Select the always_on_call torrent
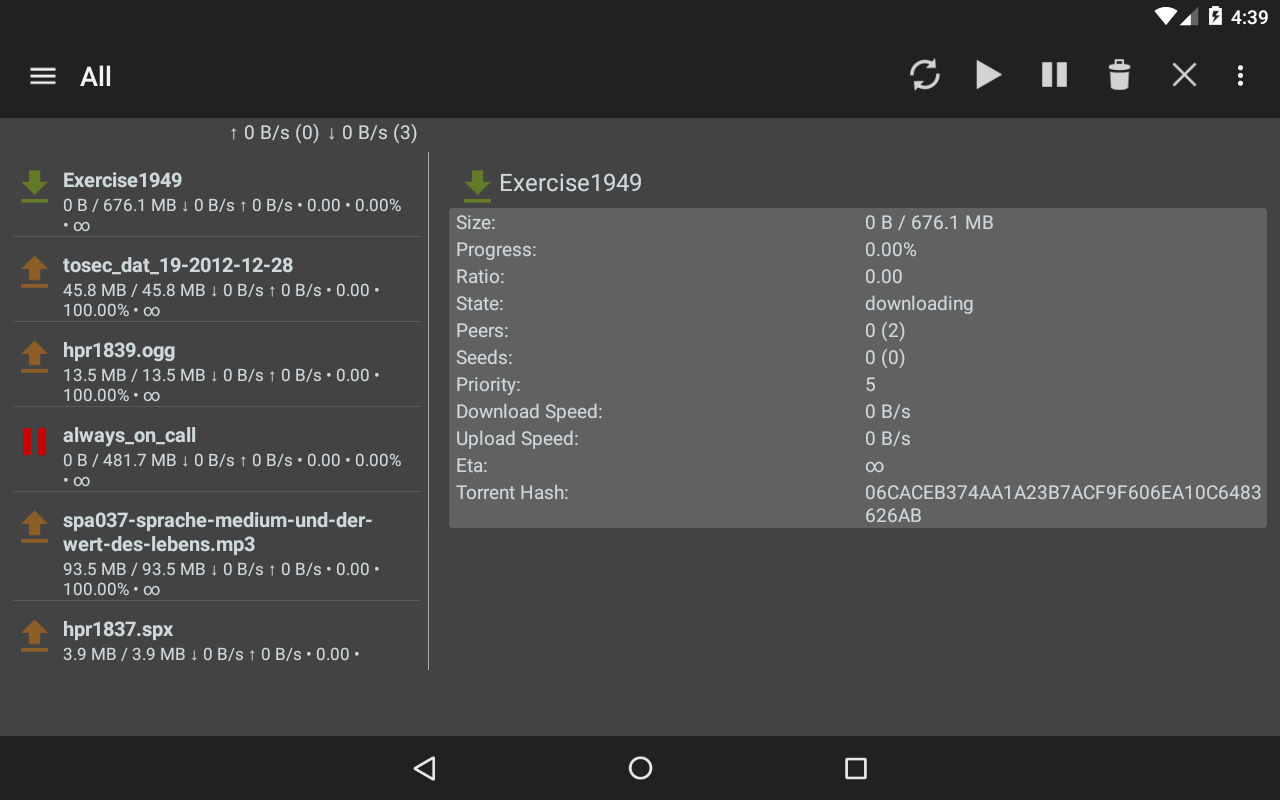This screenshot has height=800, width=1280. pyautogui.click(x=217, y=450)
